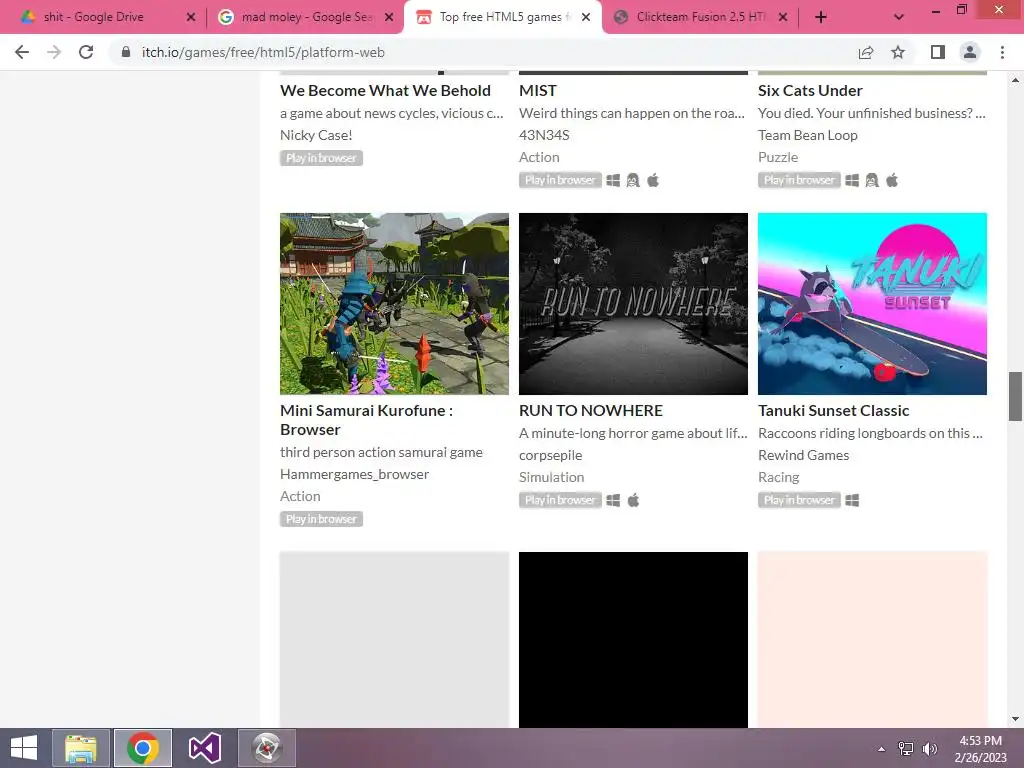The image size is (1024, 768).
Task: View site information via the padlock icon
Action: (126, 52)
